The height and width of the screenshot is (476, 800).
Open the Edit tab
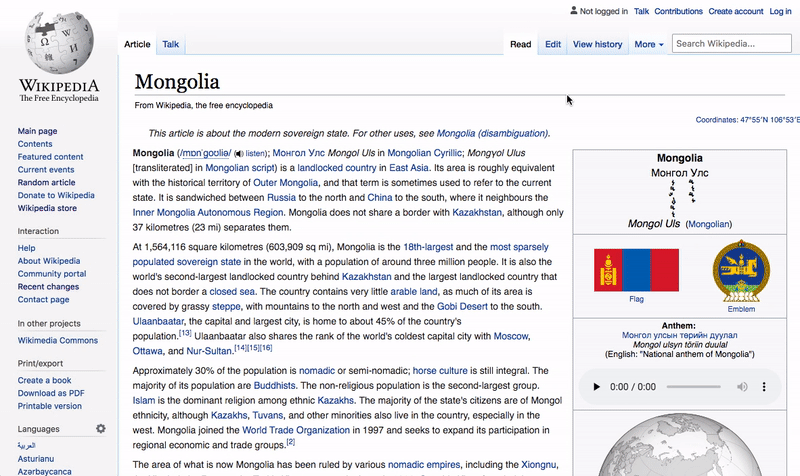point(553,44)
